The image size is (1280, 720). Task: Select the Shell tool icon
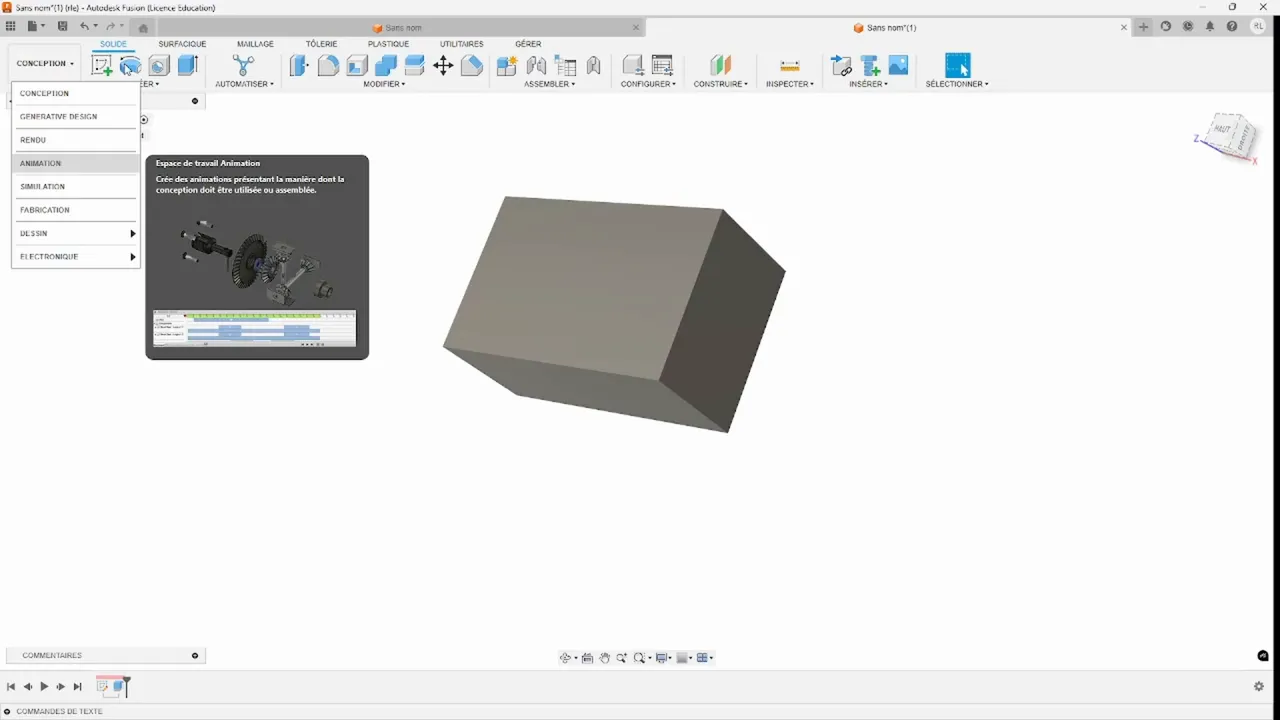[357, 66]
